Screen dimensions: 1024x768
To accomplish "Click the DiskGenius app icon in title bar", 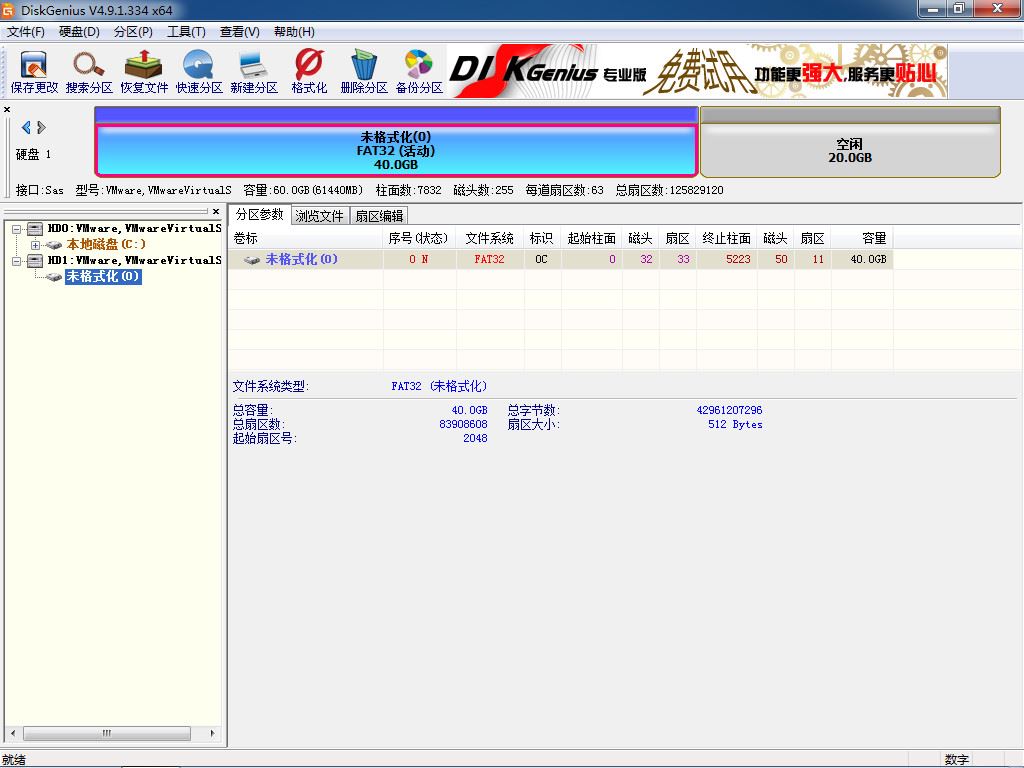I will point(8,10).
